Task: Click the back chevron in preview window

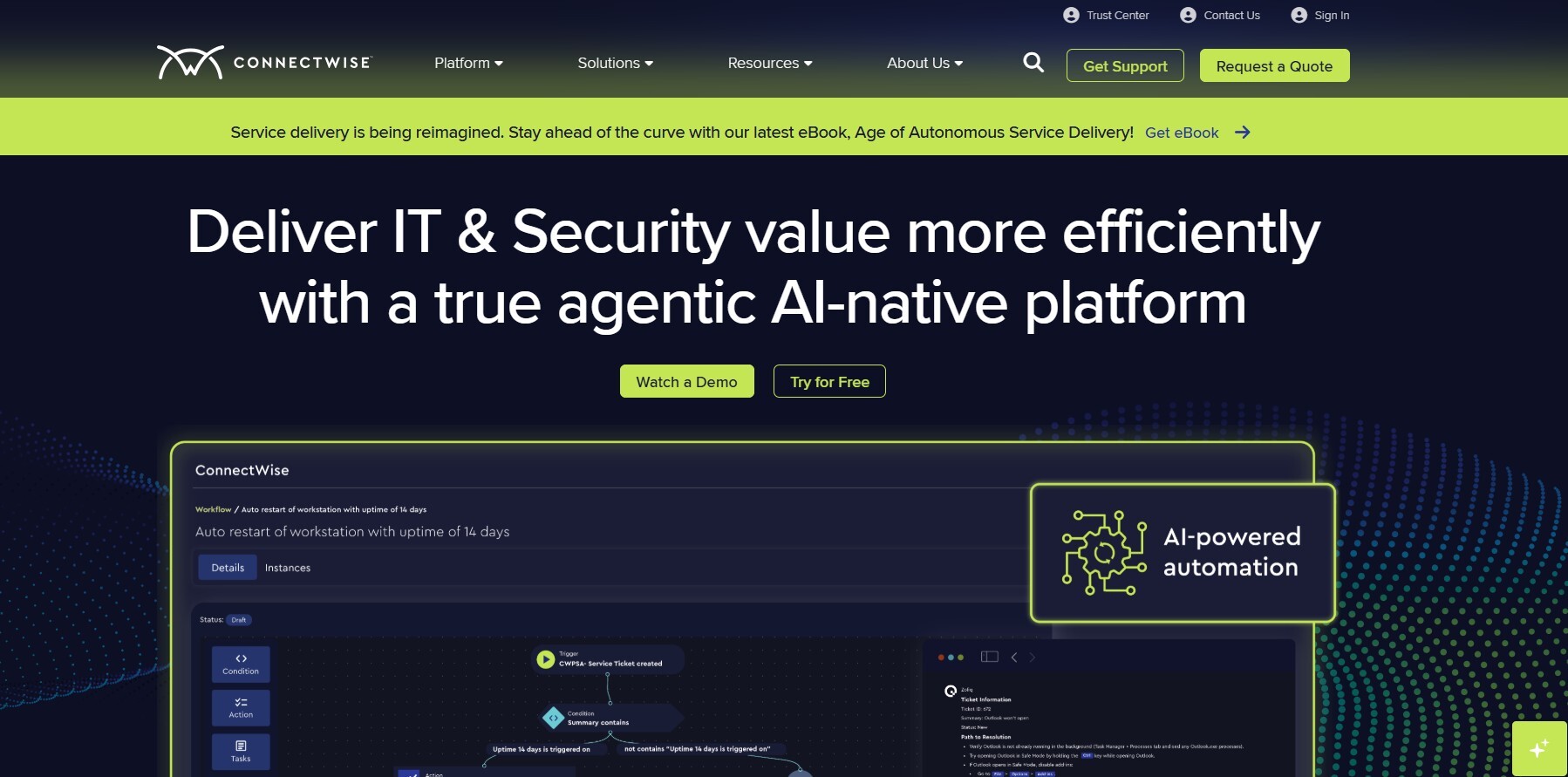Action: 1014,657
